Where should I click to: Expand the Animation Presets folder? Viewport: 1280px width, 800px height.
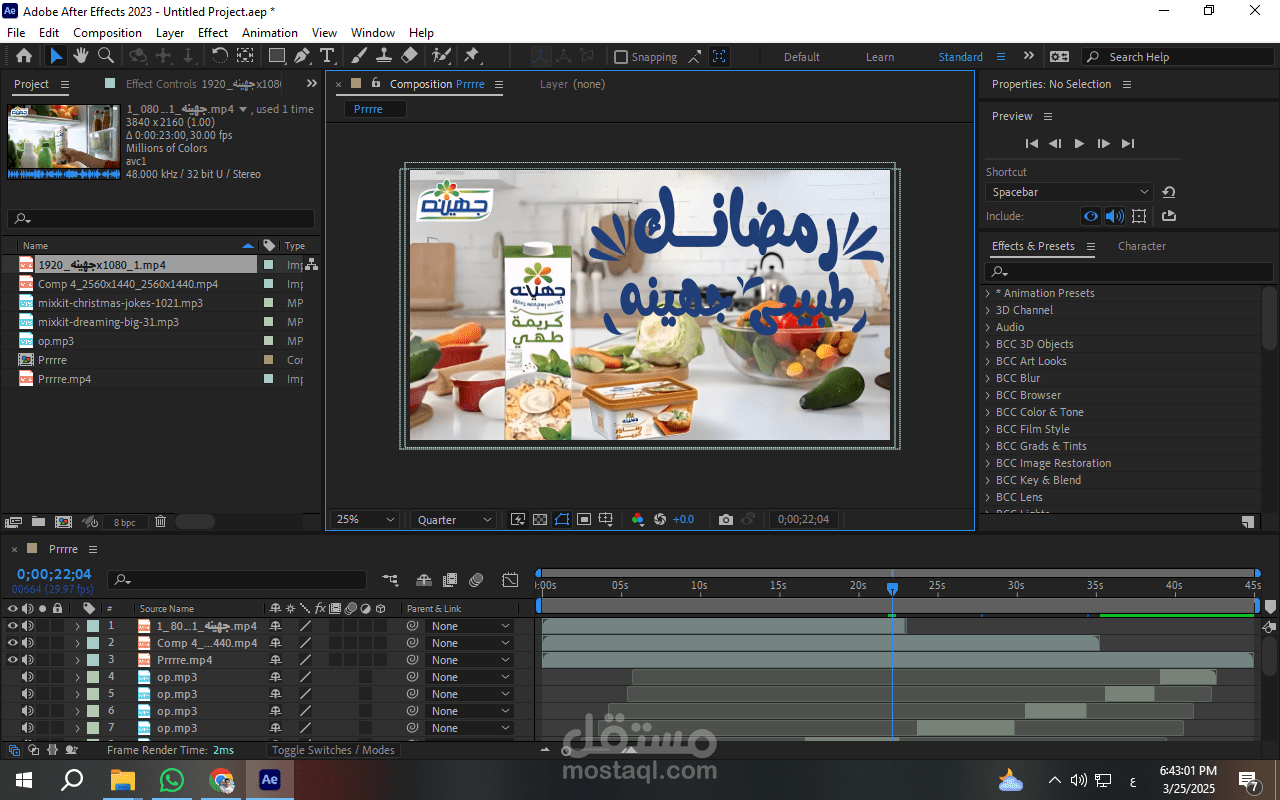988,293
